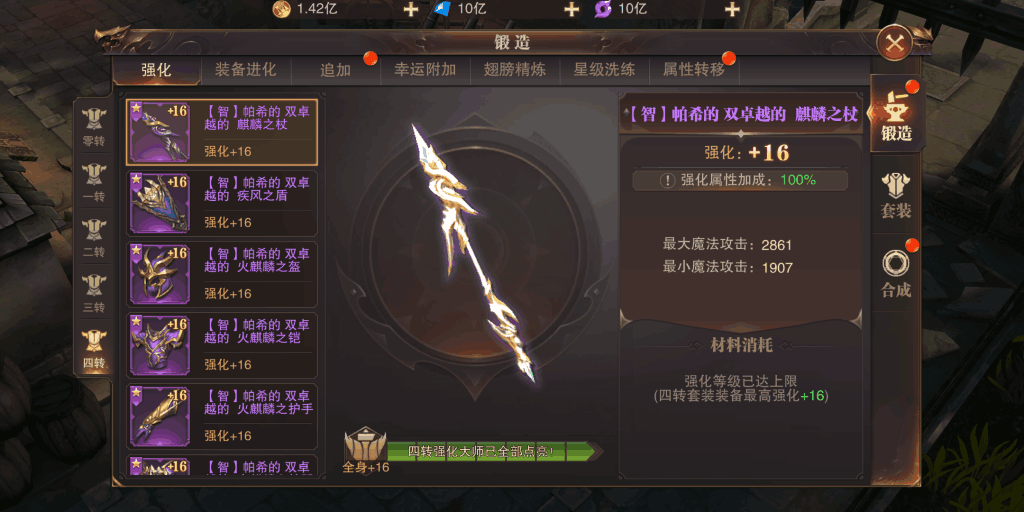Click the info icon beside 强化属性加成
Image resolution: width=1024 pixels, height=512 pixels.
pyautogui.click(x=667, y=180)
